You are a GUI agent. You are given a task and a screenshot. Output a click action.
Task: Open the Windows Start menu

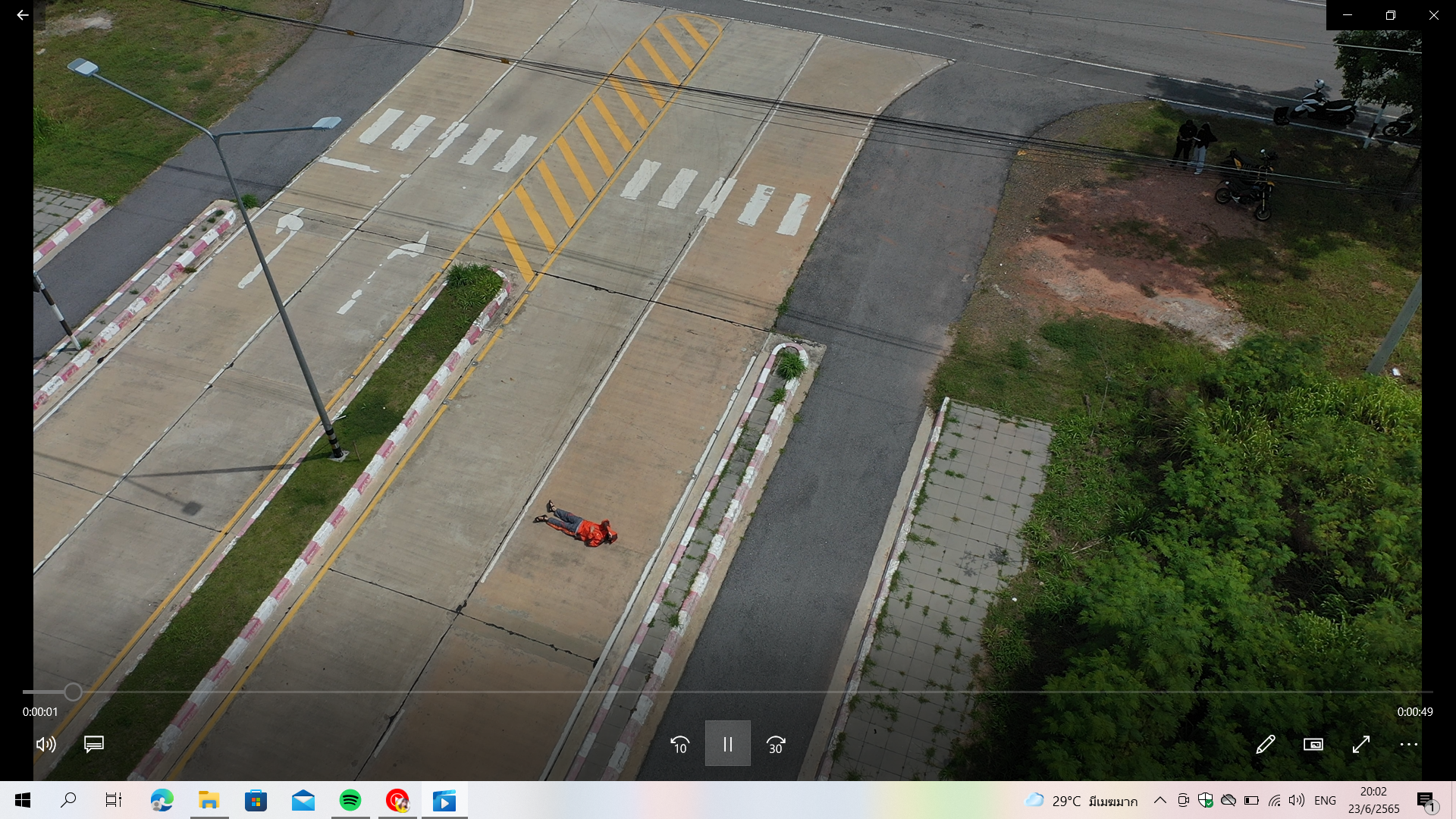click(x=23, y=800)
